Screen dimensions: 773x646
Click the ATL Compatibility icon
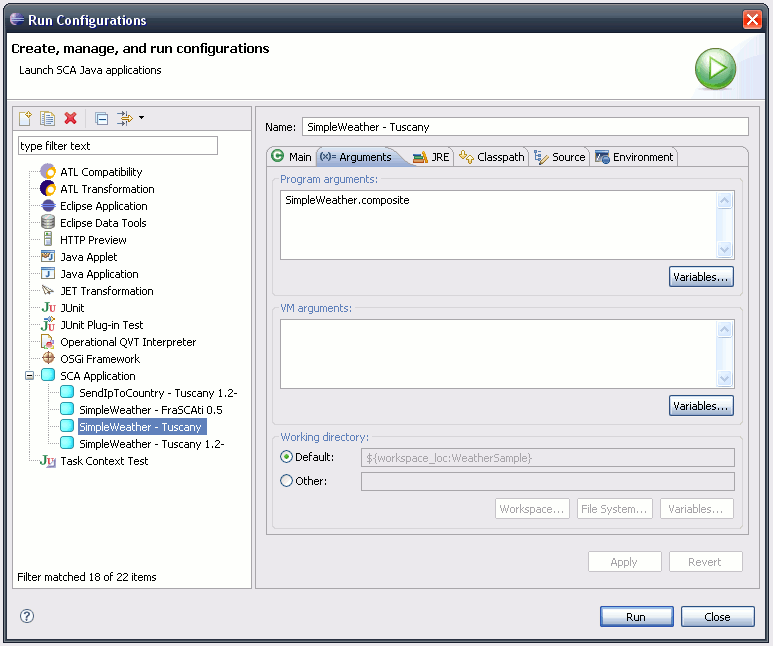coord(48,172)
